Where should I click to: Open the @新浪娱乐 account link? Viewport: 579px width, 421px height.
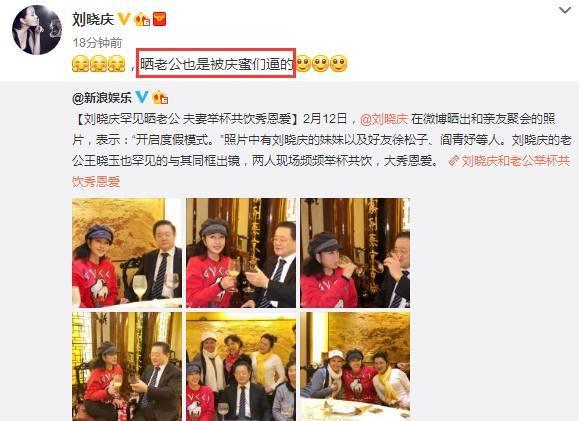click(x=102, y=97)
